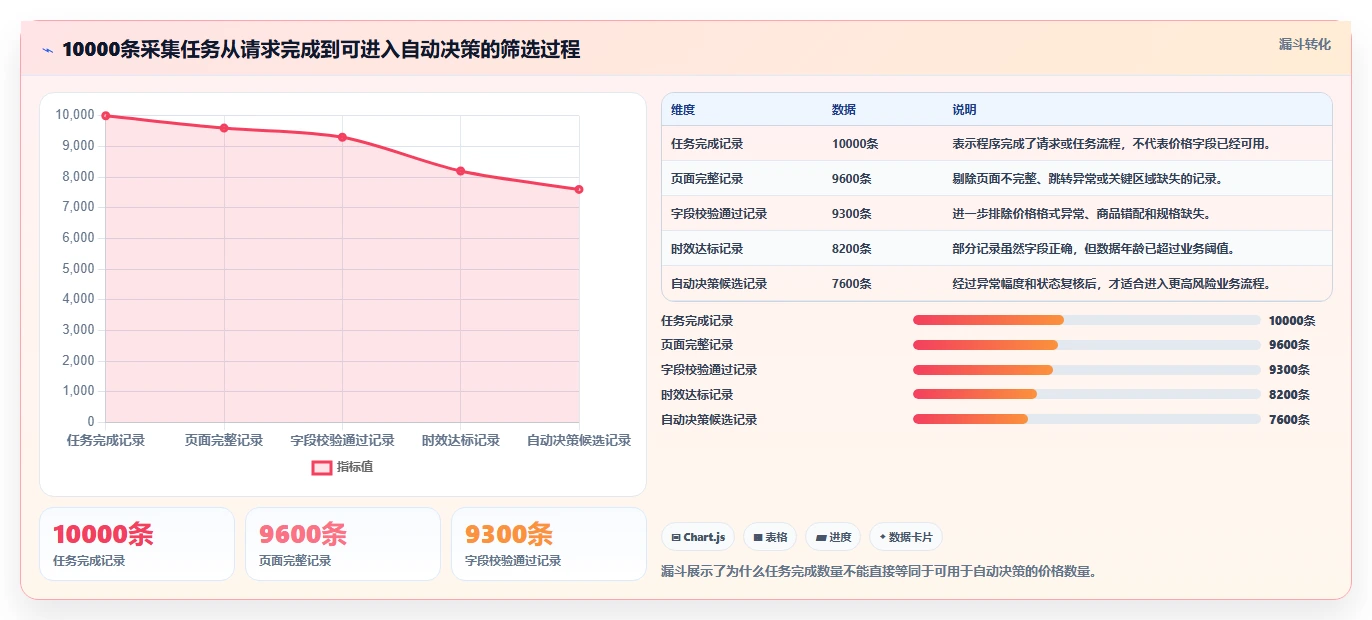Screen dimensions: 1372x620
Task: Click the 任务完成记录 progress bar
Action: (1087, 320)
